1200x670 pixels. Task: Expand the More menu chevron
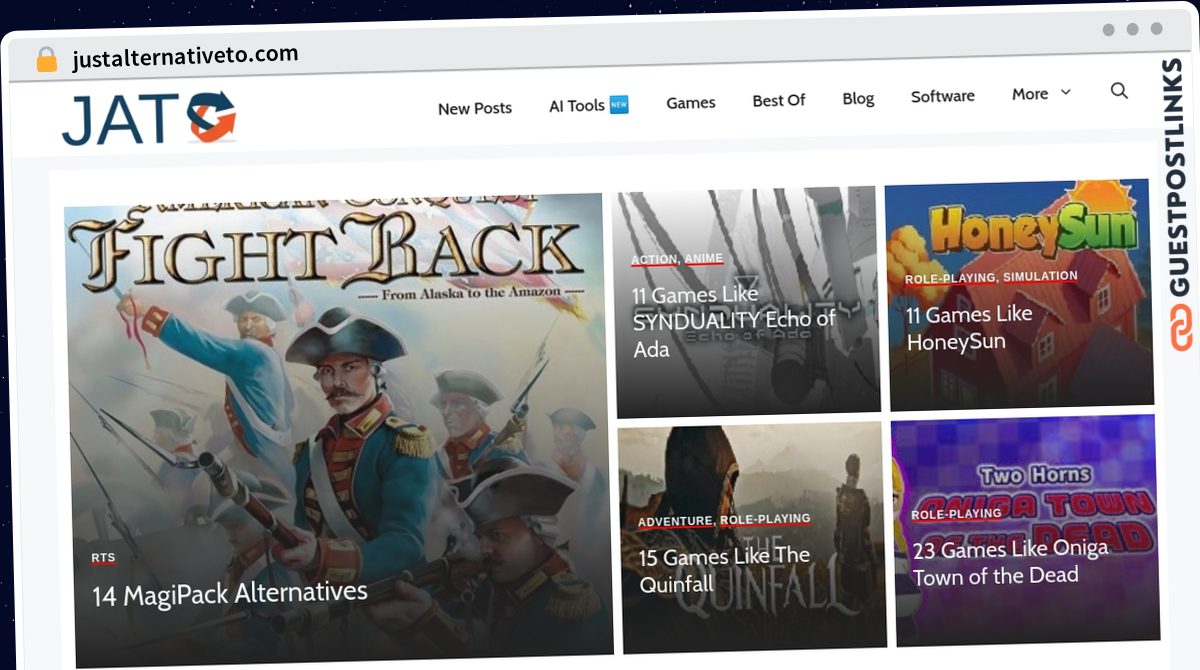pyautogui.click(x=1065, y=92)
